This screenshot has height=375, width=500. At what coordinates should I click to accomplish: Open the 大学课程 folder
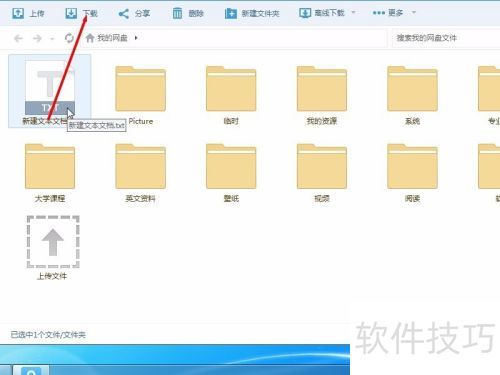point(50,173)
